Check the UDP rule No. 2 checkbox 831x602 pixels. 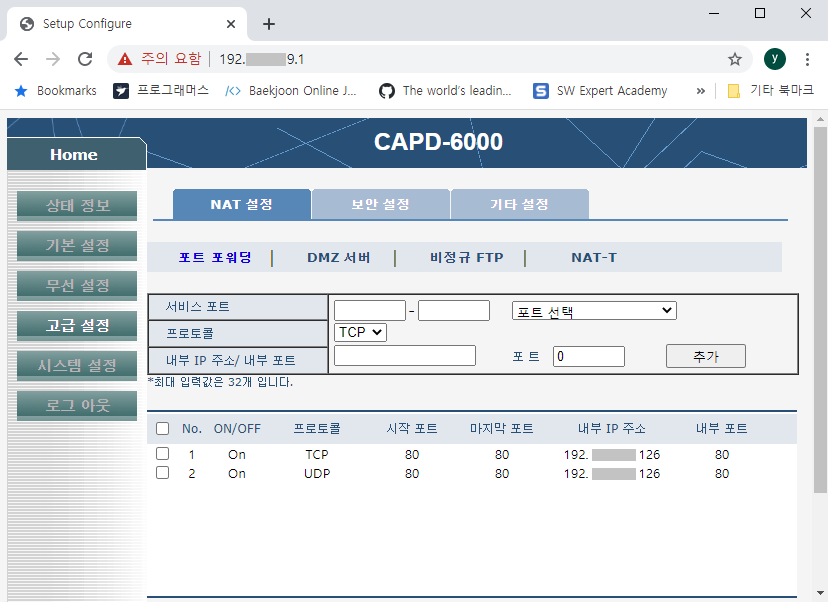tap(163, 473)
